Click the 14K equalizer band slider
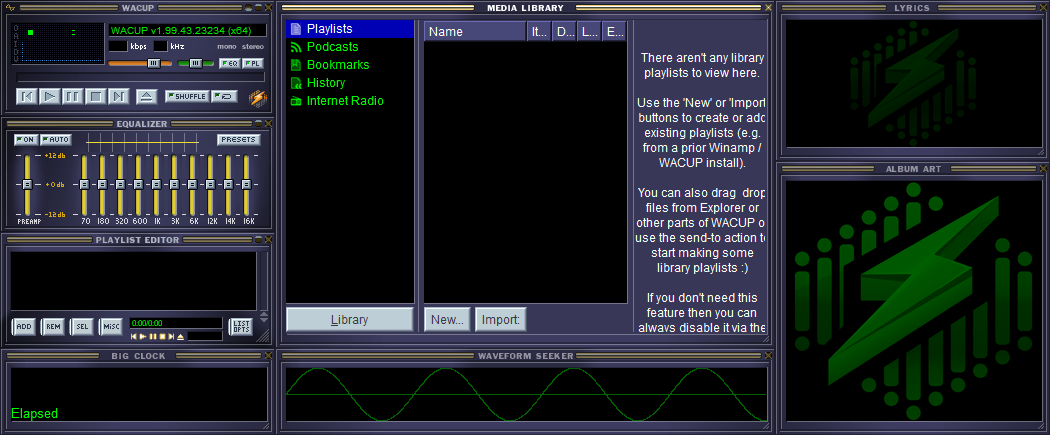The width and height of the screenshot is (1050, 435). pyautogui.click(x=228, y=184)
